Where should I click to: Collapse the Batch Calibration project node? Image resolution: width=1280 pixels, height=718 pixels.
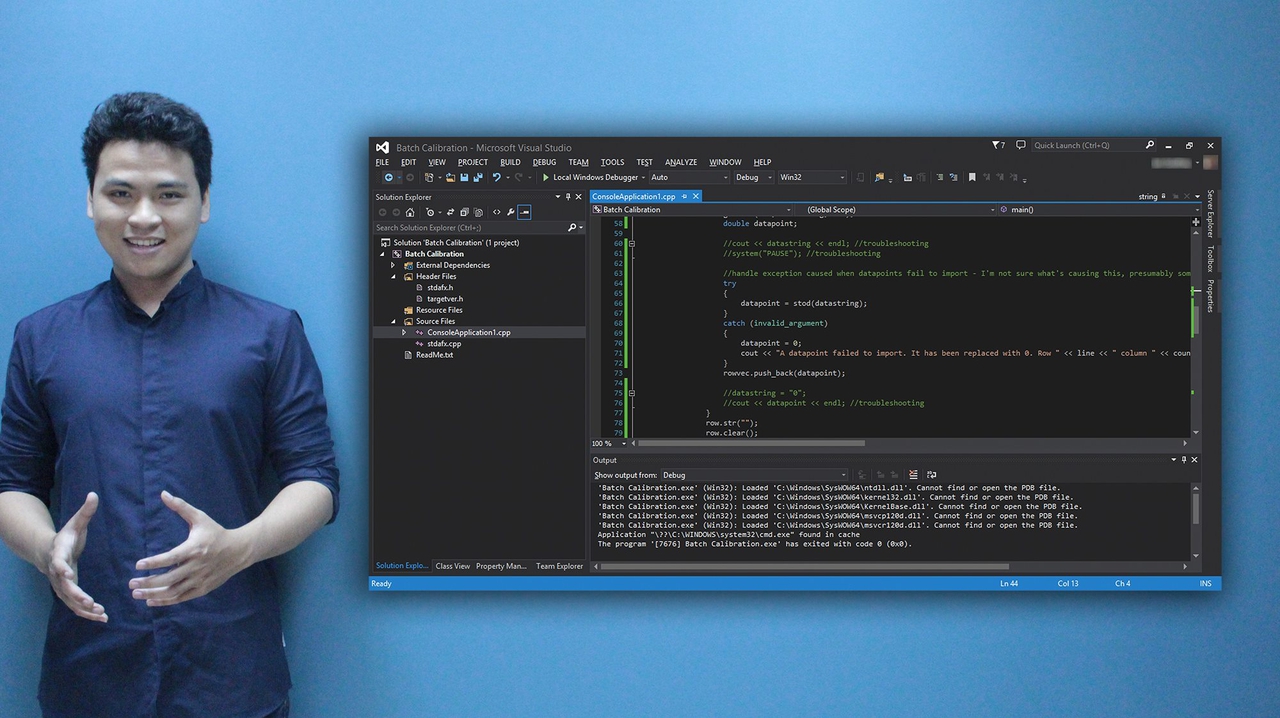point(382,254)
